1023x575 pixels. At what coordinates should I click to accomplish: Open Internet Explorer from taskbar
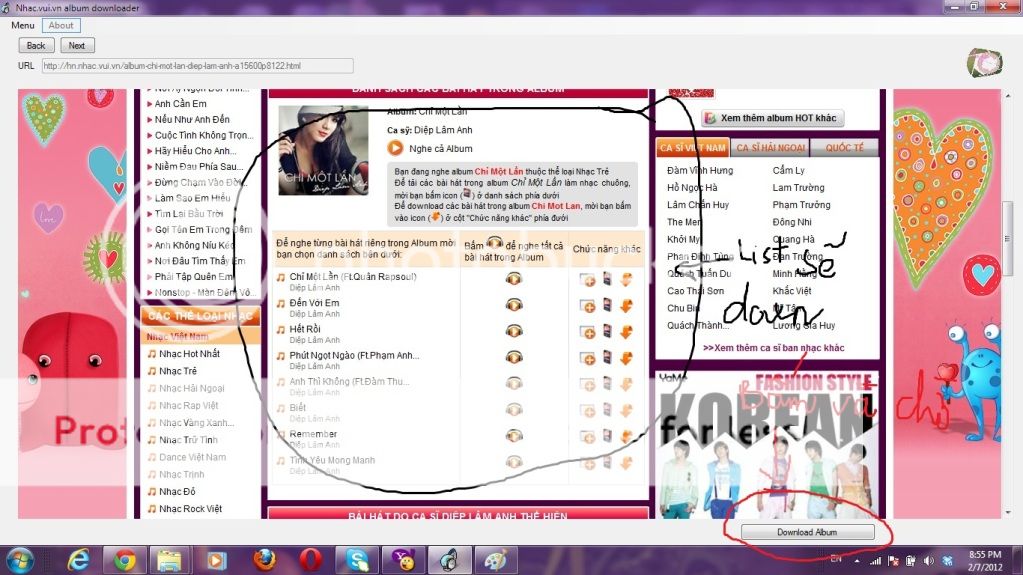[x=79, y=560]
